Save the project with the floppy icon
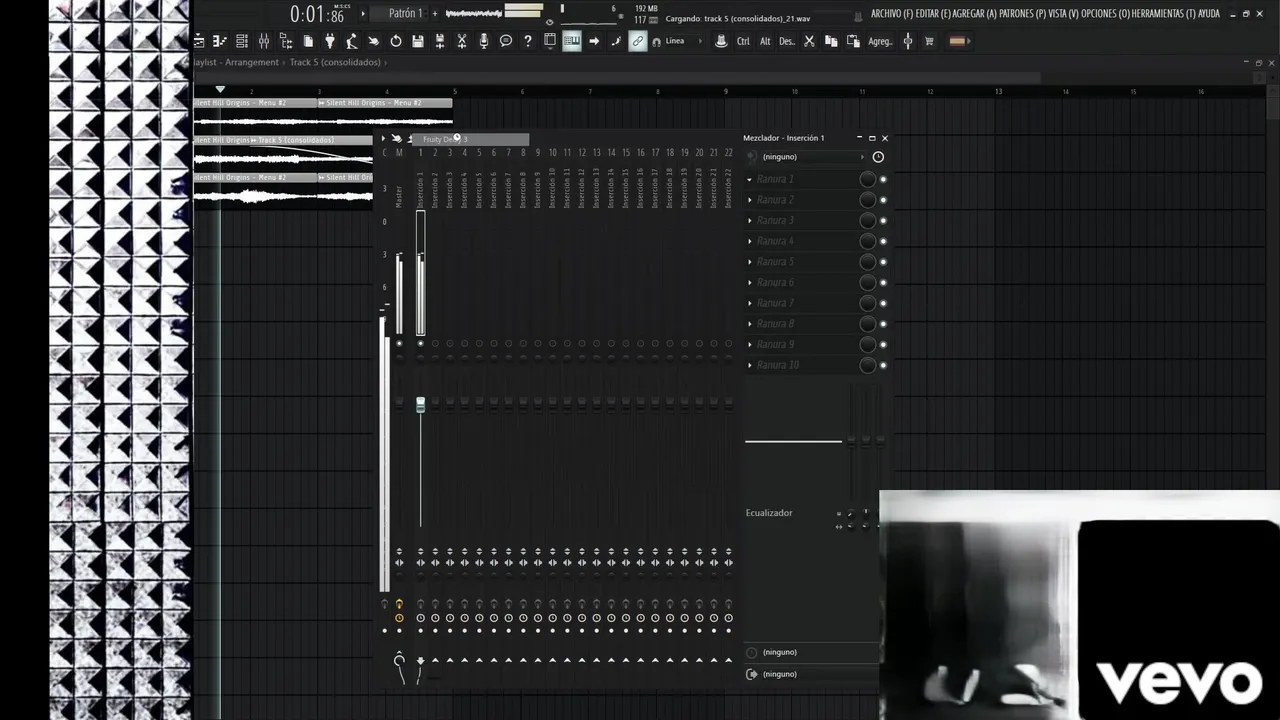Screen dimensions: 1280x720 pyautogui.click(x=418, y=41)
